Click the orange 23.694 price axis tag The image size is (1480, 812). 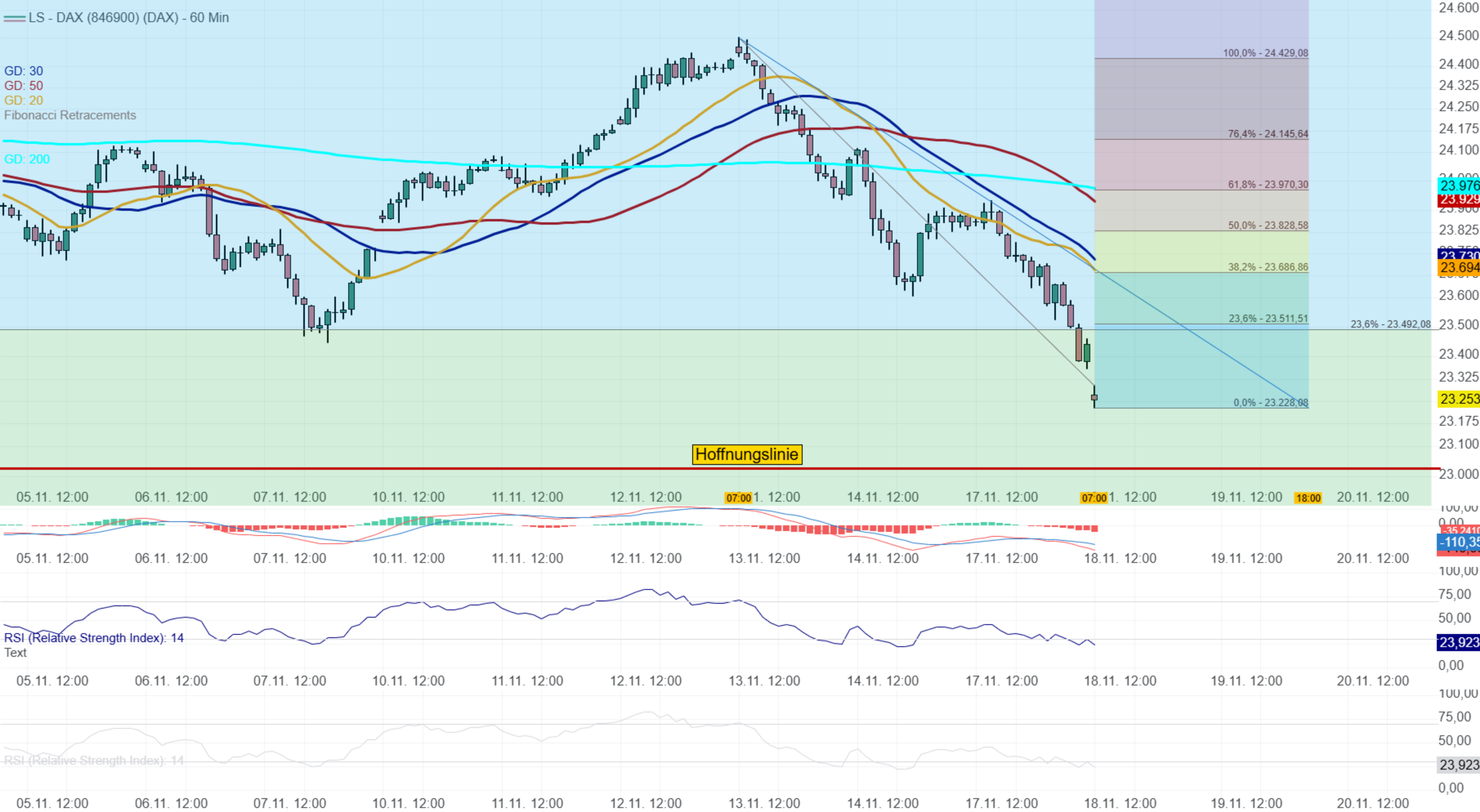[1459, 268]
